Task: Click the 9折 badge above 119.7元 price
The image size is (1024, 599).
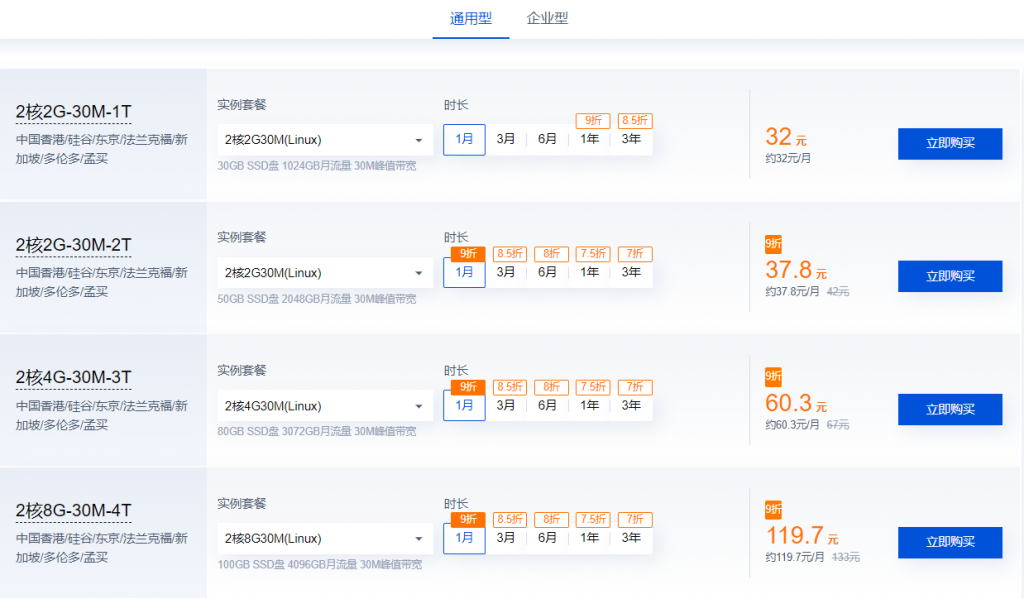Action: click(773, 509)
